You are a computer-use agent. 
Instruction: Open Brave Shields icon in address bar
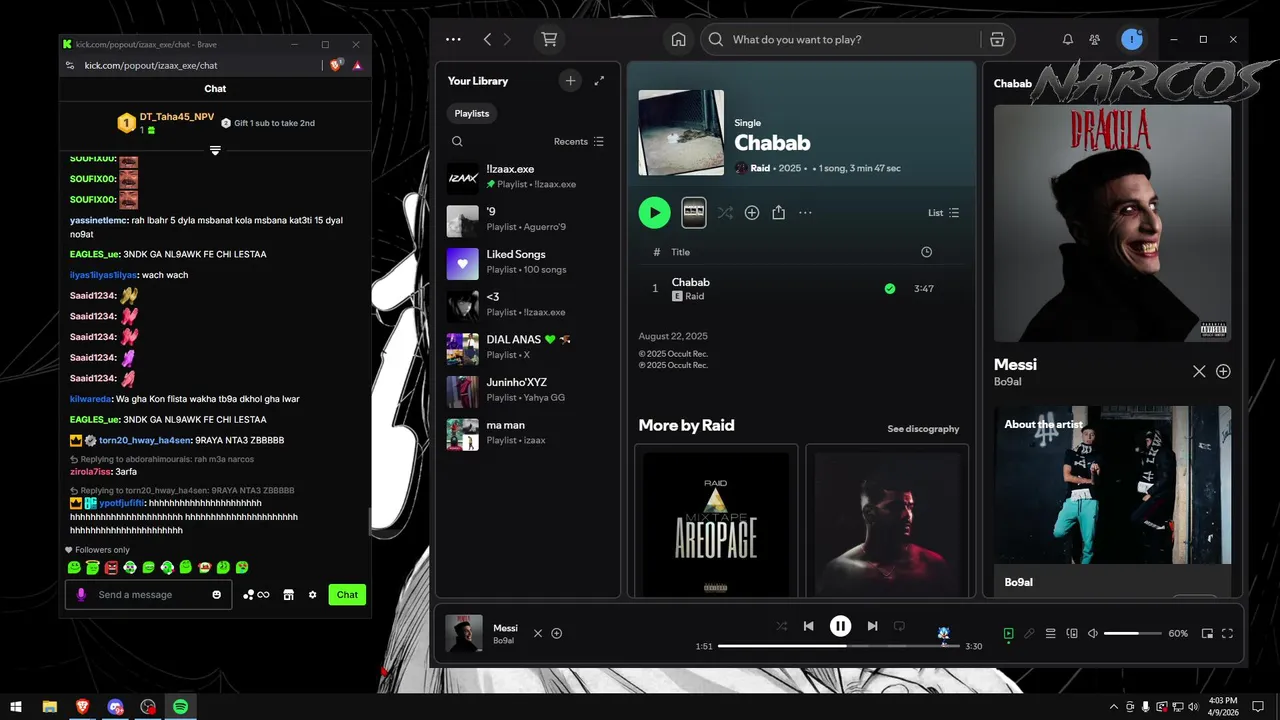(337, 65)
